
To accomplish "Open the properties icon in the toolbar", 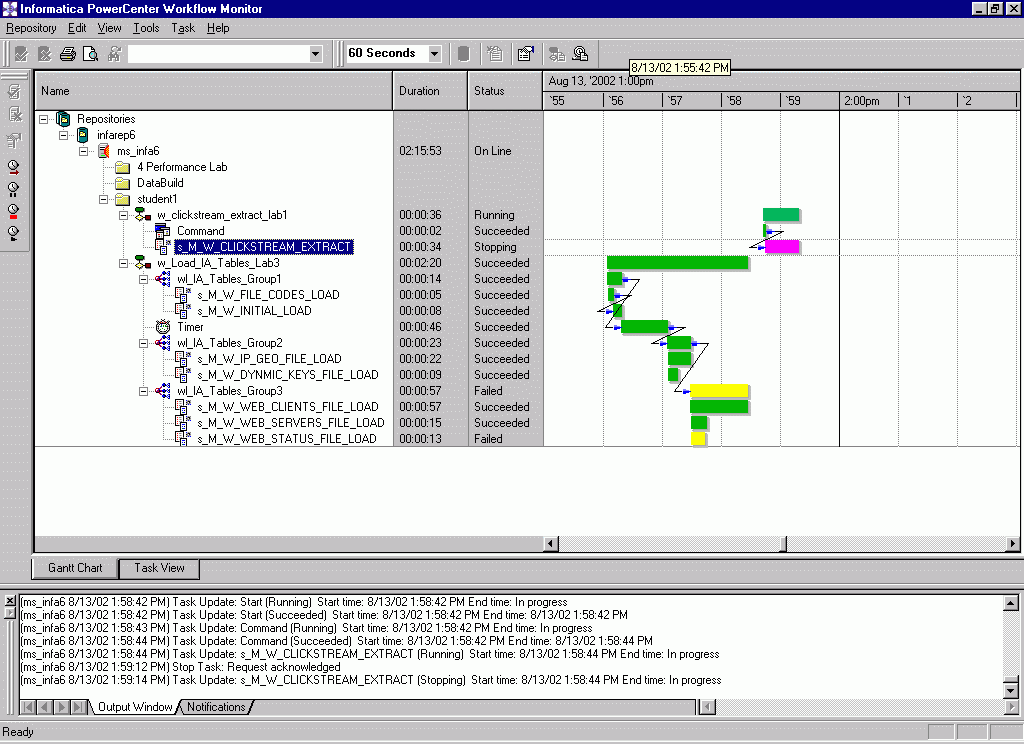I will pos(526,54).
